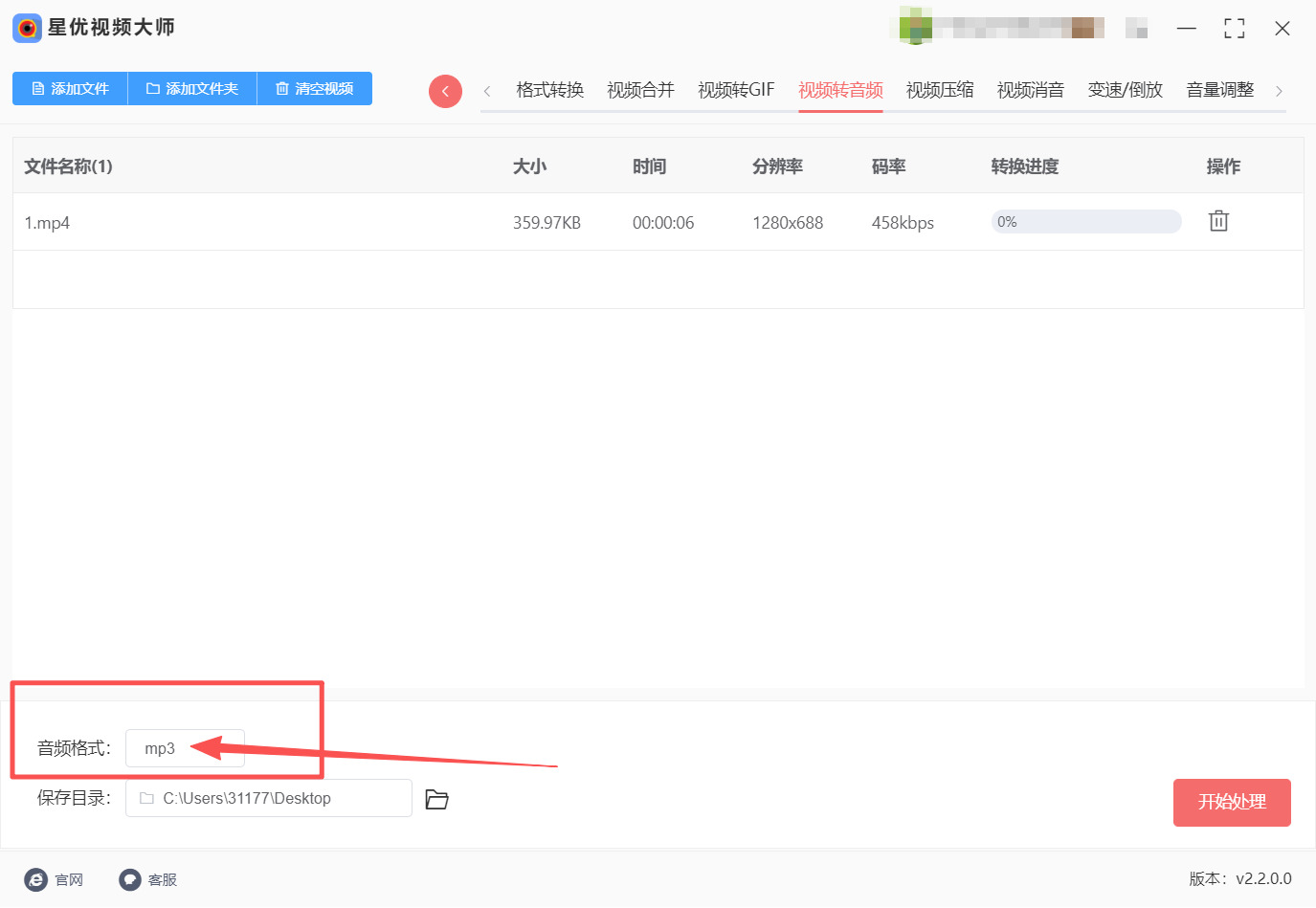Close the application window
Image resolution: width=1316 pixels, height=908 pixels.
pyautogui.click(x=1283, y=29)
